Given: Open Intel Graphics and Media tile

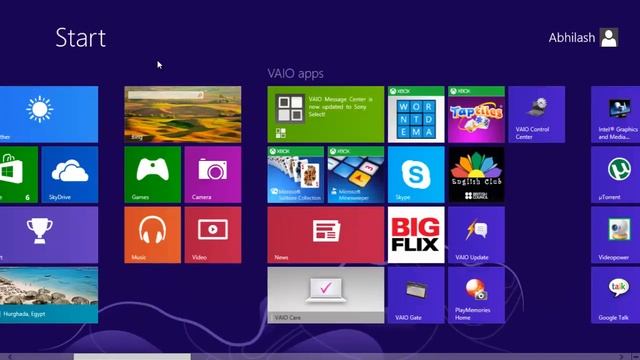Looking at the screenshot, I should (x=616, y=114).
